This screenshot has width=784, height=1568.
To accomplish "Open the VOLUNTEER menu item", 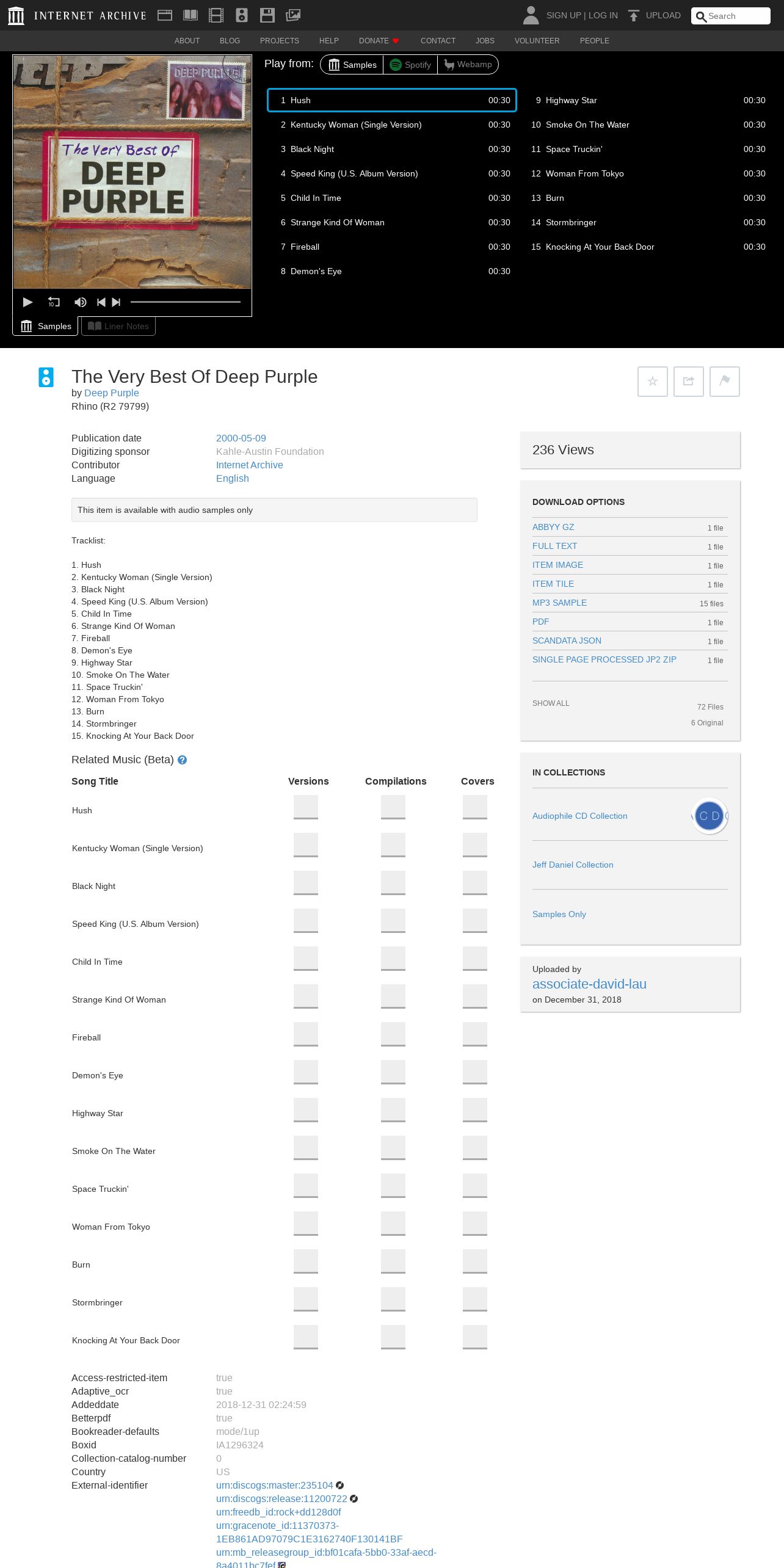I will pos(537,41).
